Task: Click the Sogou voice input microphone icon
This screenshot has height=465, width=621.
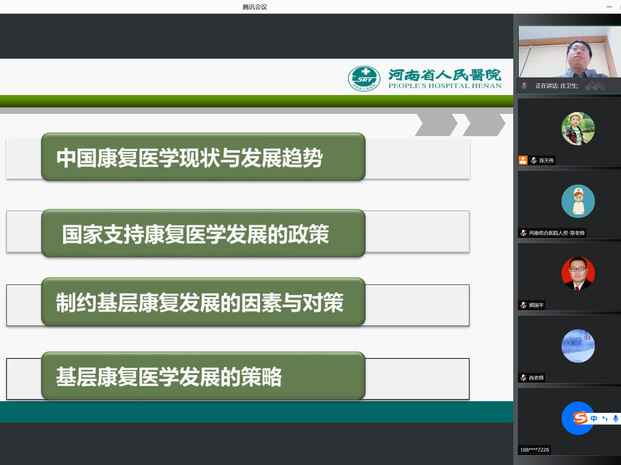Action: pyautogui.click(x=614, y=418)
